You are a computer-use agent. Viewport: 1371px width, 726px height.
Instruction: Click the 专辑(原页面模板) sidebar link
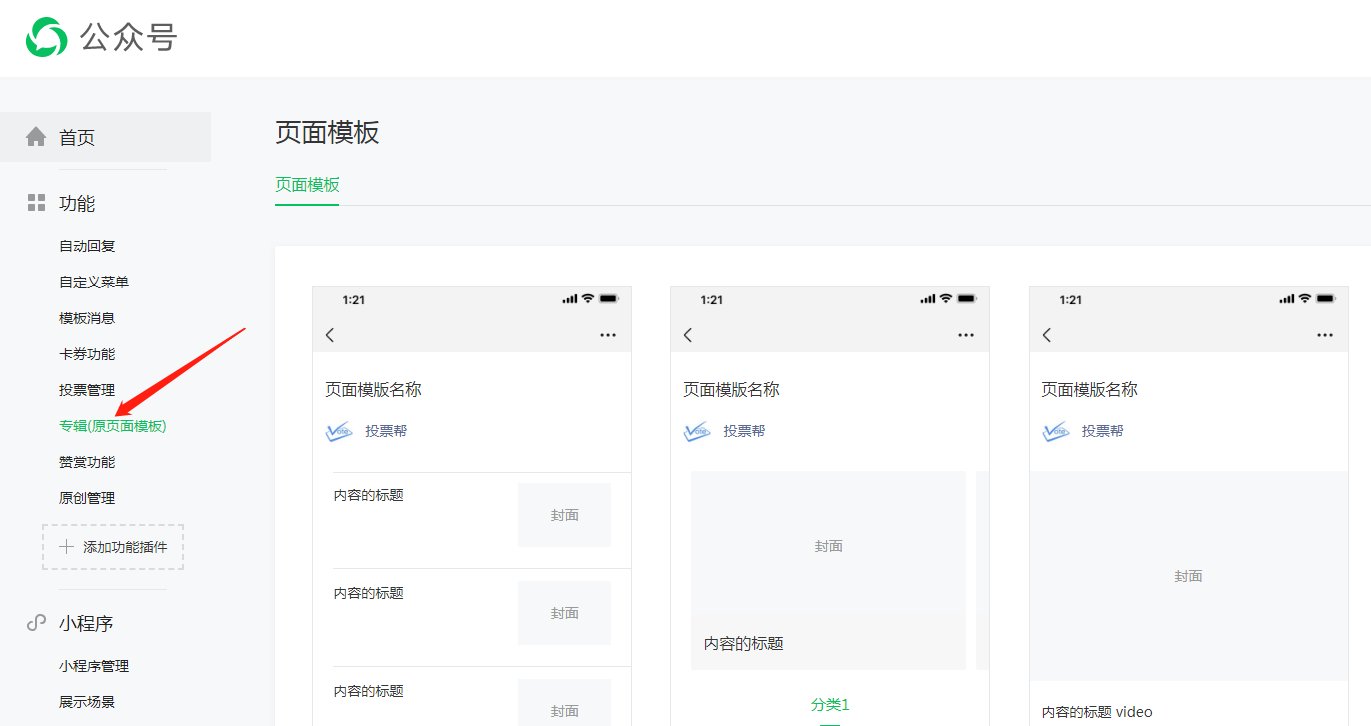pos(113,425)
